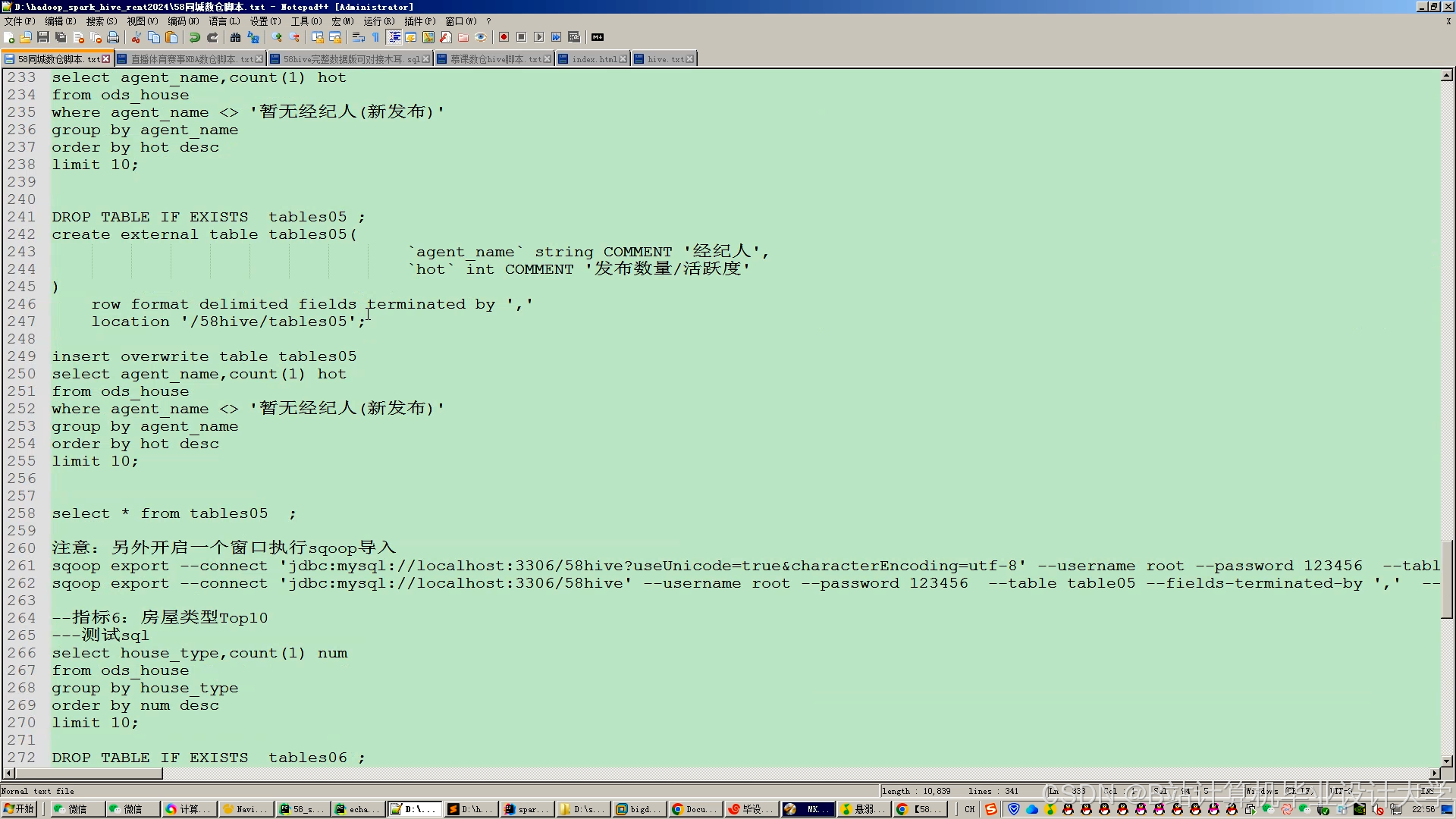The width and height of the screenshot is (1456, 819).
Task: Start macro recording with red button
Action: 504,37
